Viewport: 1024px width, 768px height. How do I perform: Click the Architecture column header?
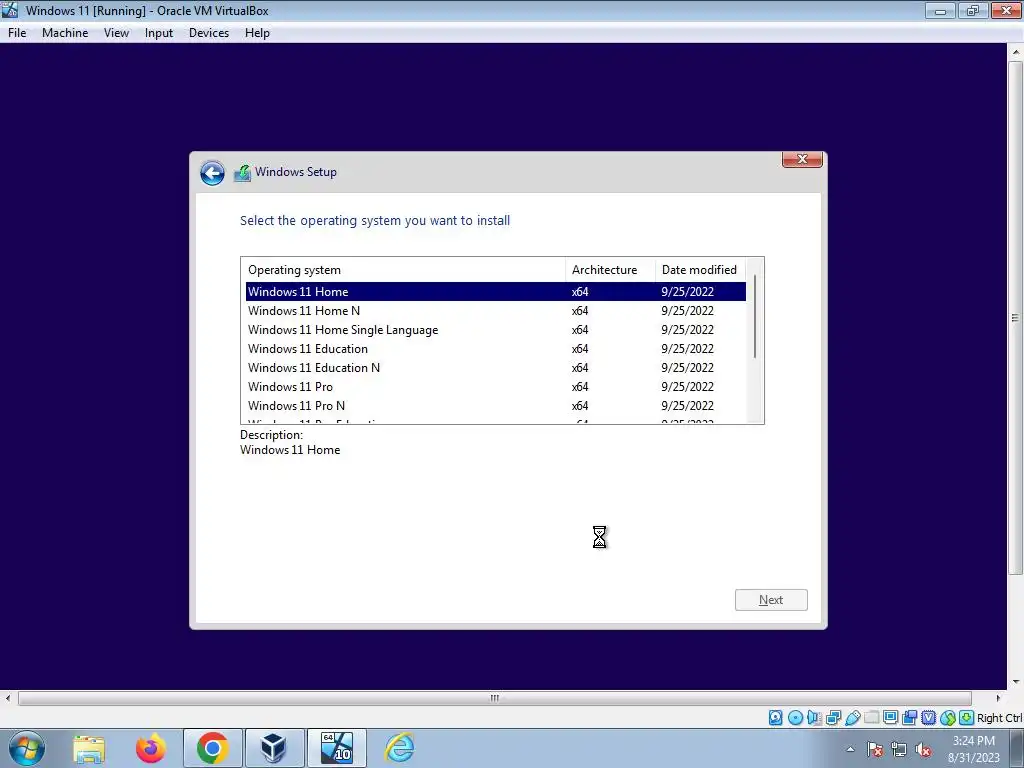click(610, 270)
